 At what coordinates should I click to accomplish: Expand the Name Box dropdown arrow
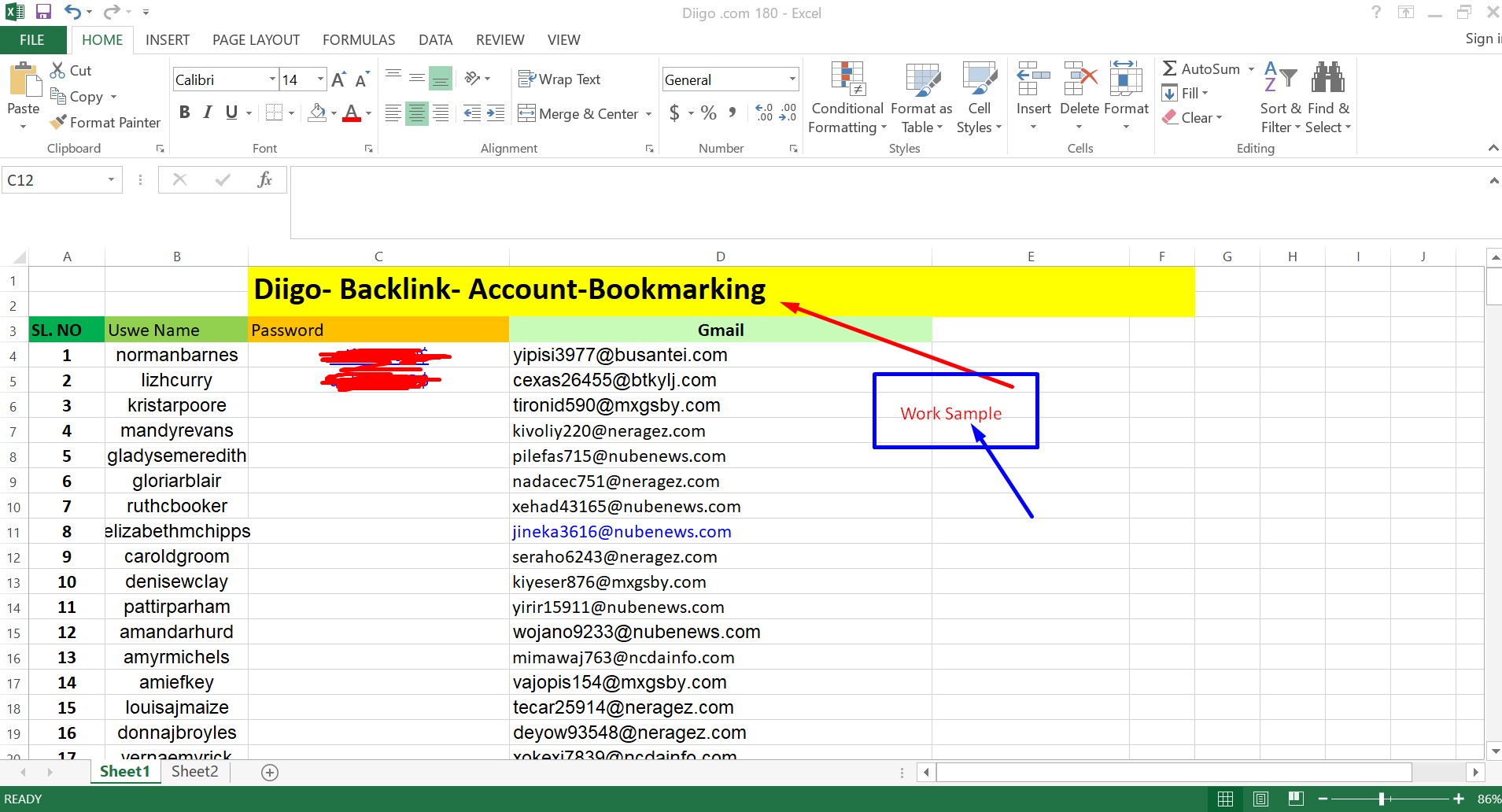coord(111,180)
